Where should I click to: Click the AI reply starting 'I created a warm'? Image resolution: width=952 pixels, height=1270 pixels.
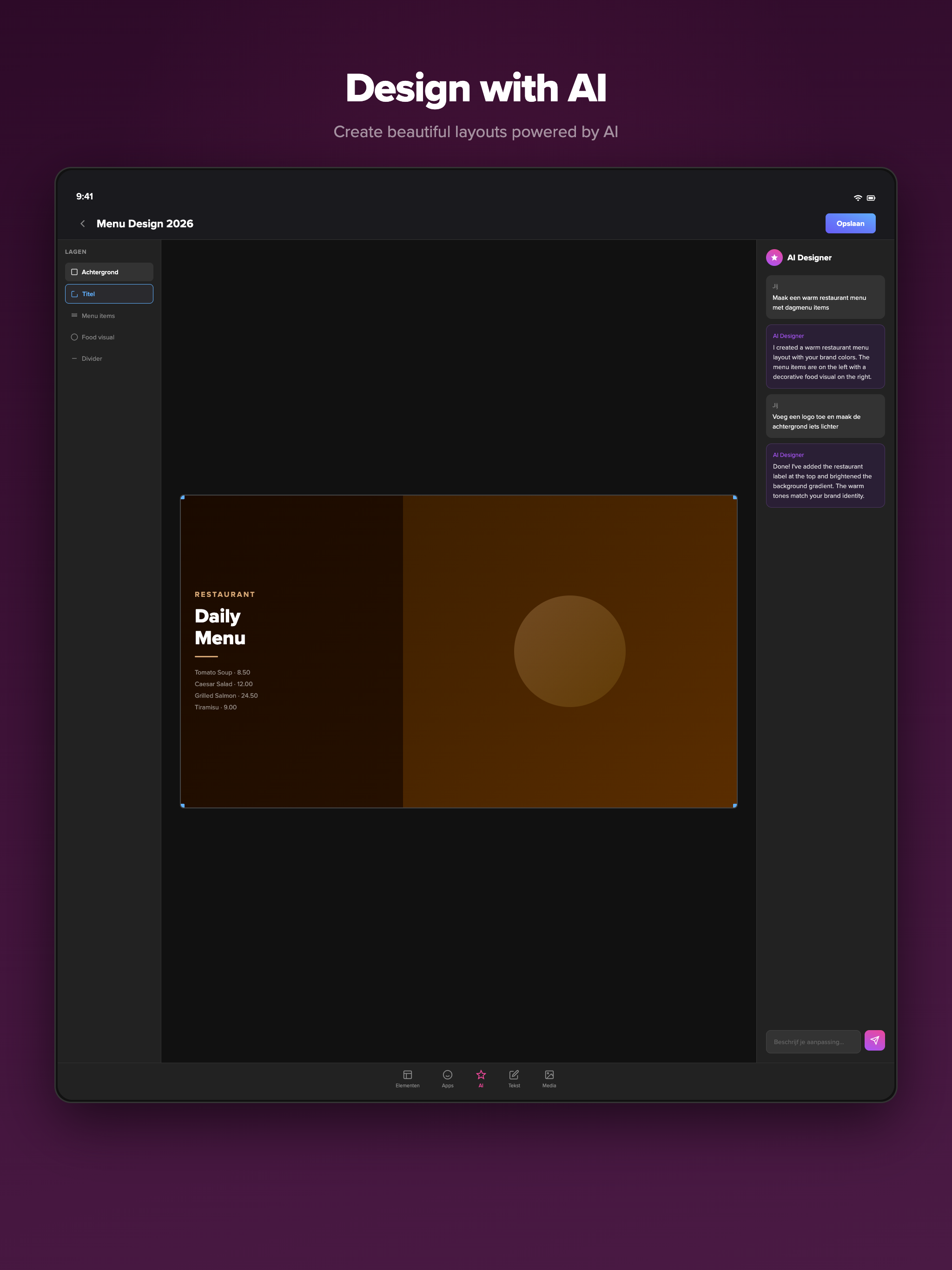click(825, 357)
